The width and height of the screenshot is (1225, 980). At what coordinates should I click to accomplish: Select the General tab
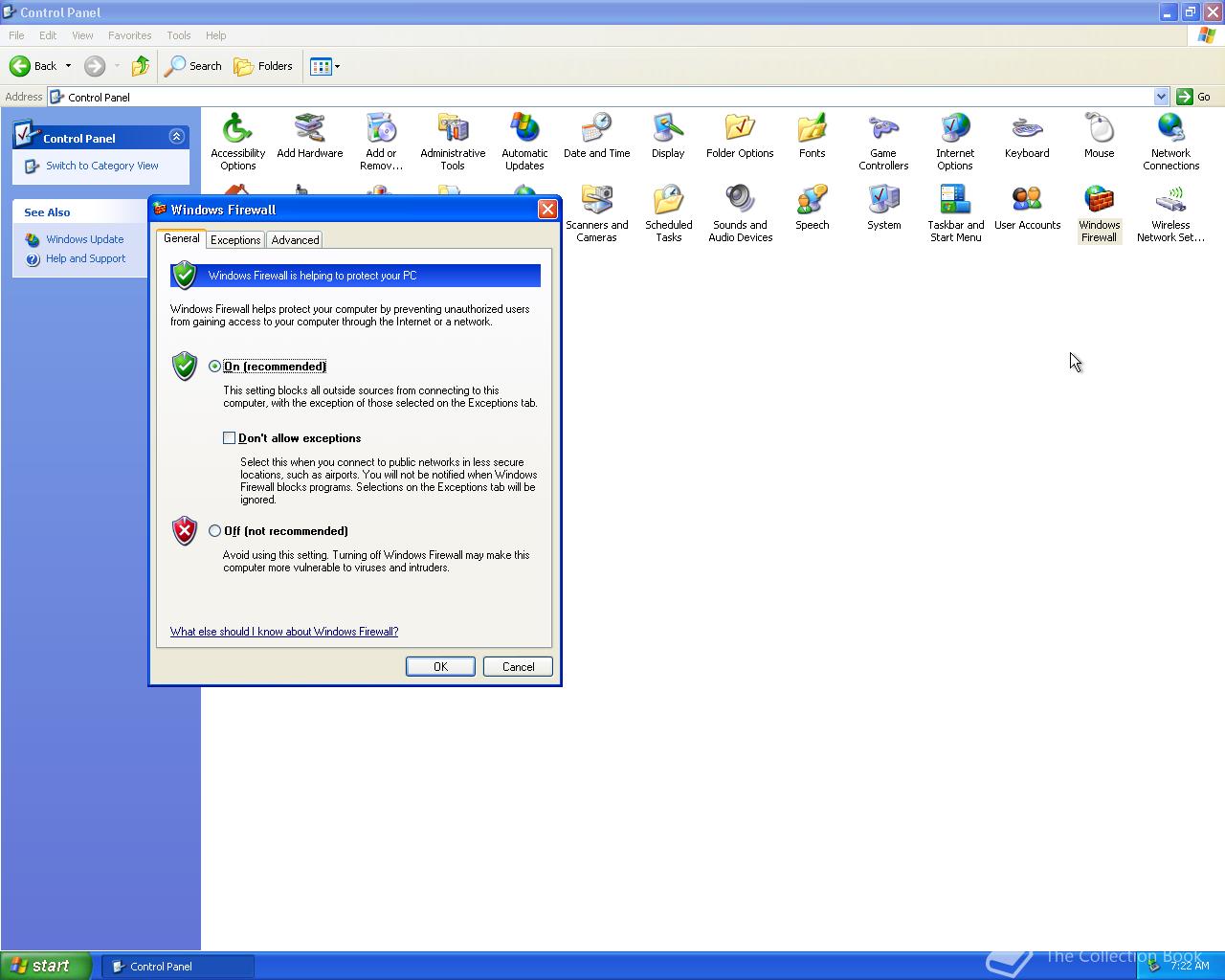click(x=181, y=238)
